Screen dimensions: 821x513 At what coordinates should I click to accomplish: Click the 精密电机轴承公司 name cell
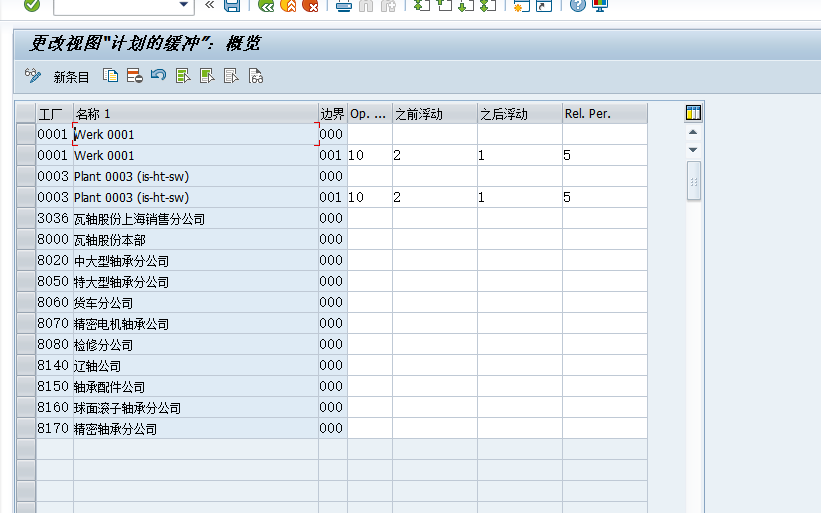[196, 323]
